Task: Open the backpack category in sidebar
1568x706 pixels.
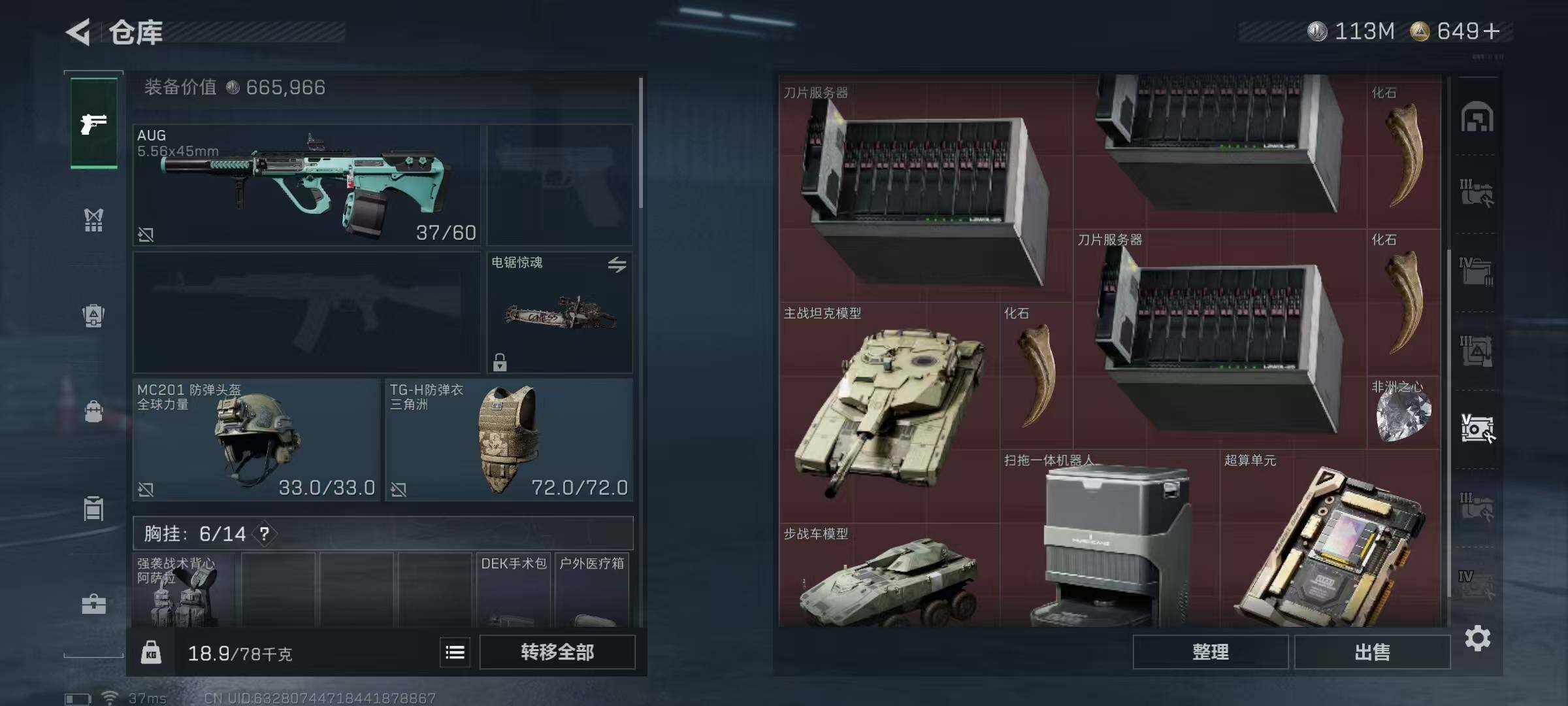Action: tap(93, 316)
